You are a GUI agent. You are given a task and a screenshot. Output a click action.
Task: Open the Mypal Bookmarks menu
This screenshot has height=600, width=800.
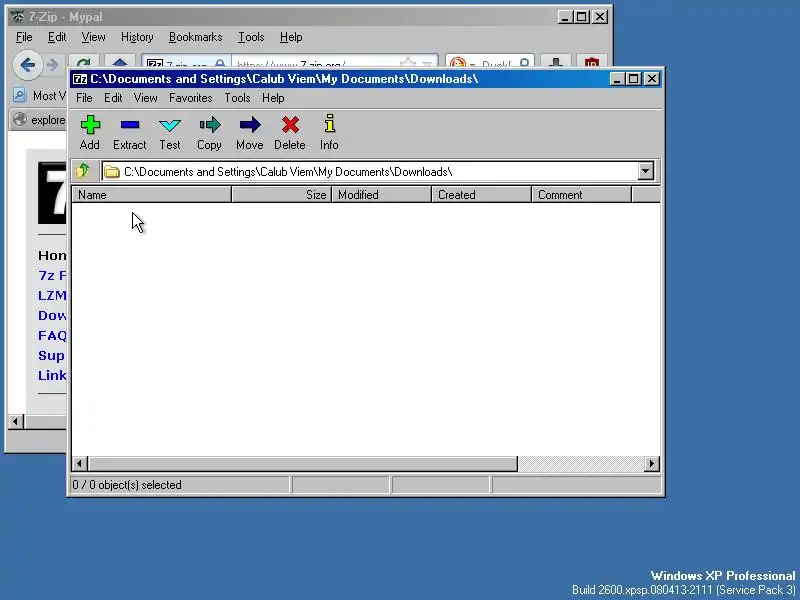pyautogui.click(x=195, y=37)
